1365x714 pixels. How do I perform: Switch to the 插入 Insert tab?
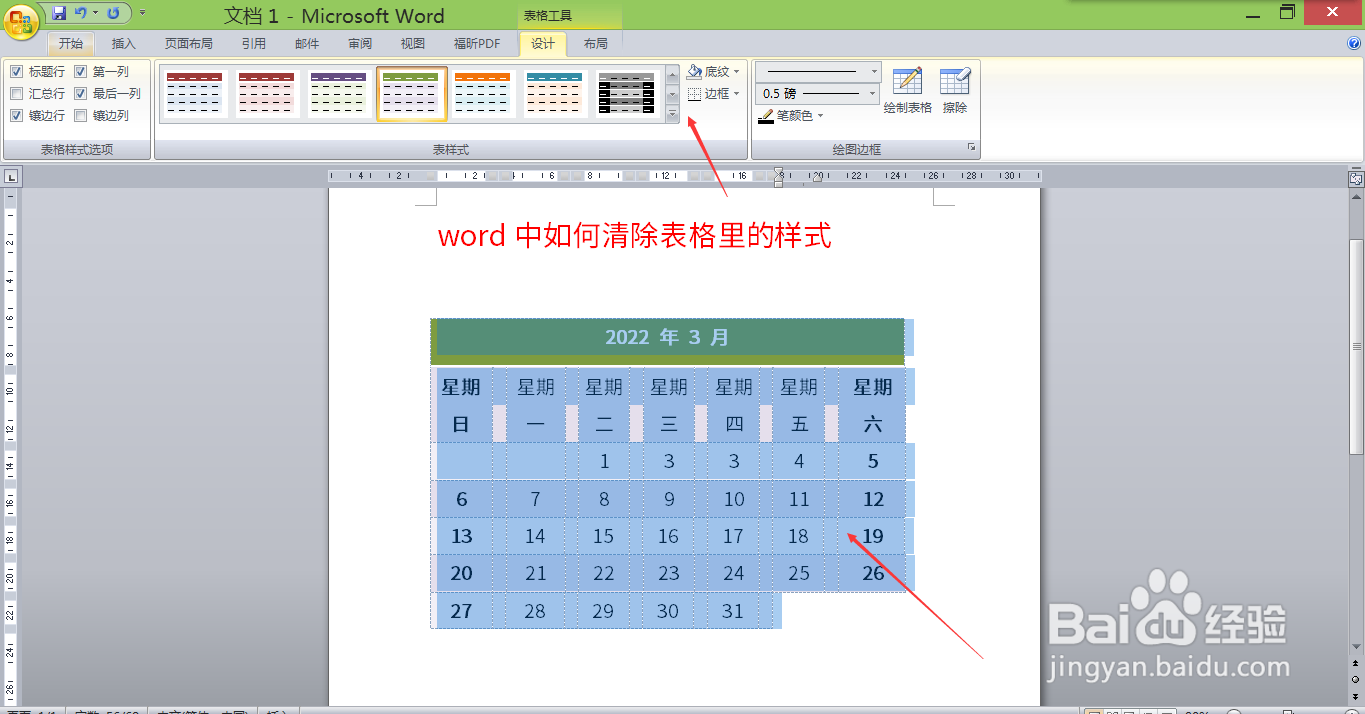coord(124,44)
